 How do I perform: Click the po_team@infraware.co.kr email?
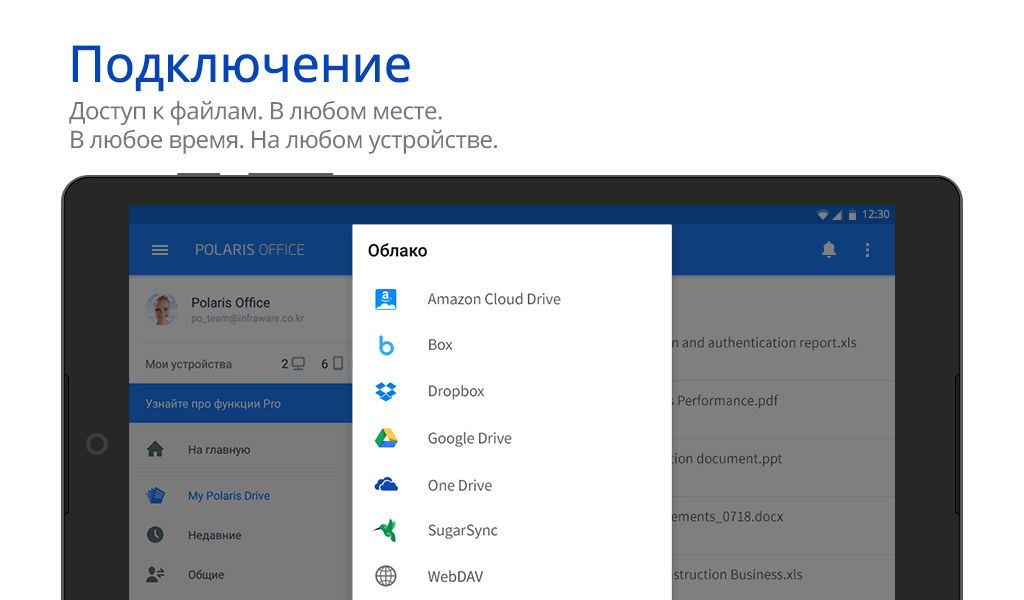pyautogui.click(x=247, y=319)
